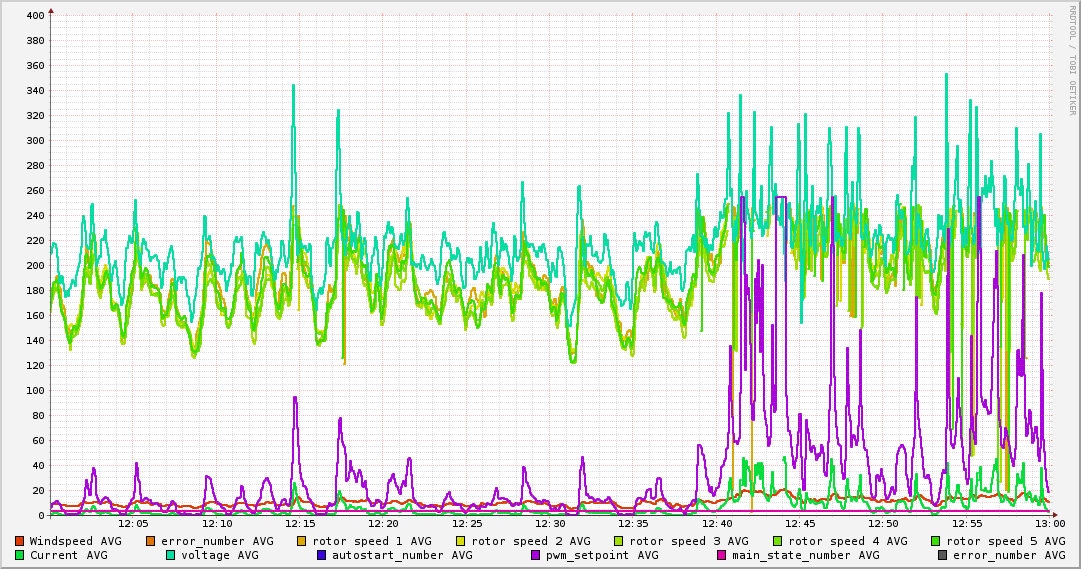Click the 12:55 time axis label

(x=967, y=524)
